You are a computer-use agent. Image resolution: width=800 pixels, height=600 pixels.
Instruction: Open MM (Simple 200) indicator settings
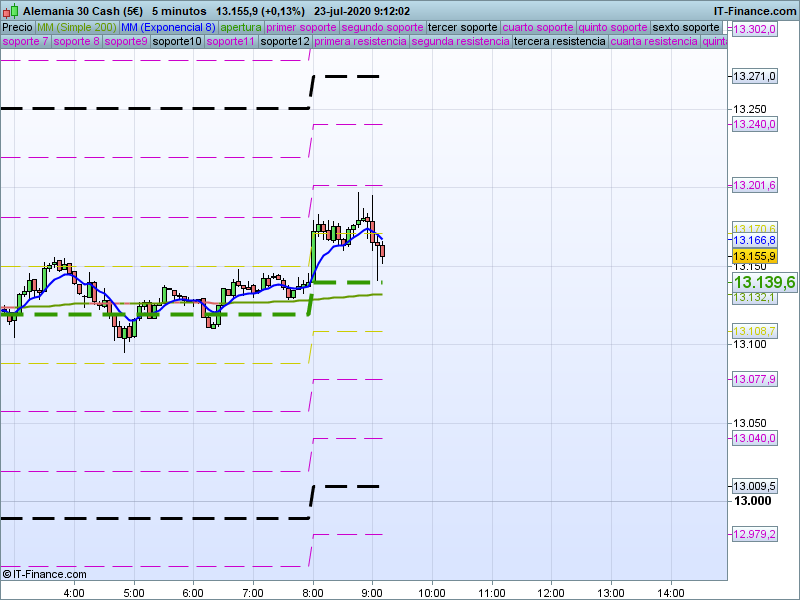coord(77,28)
